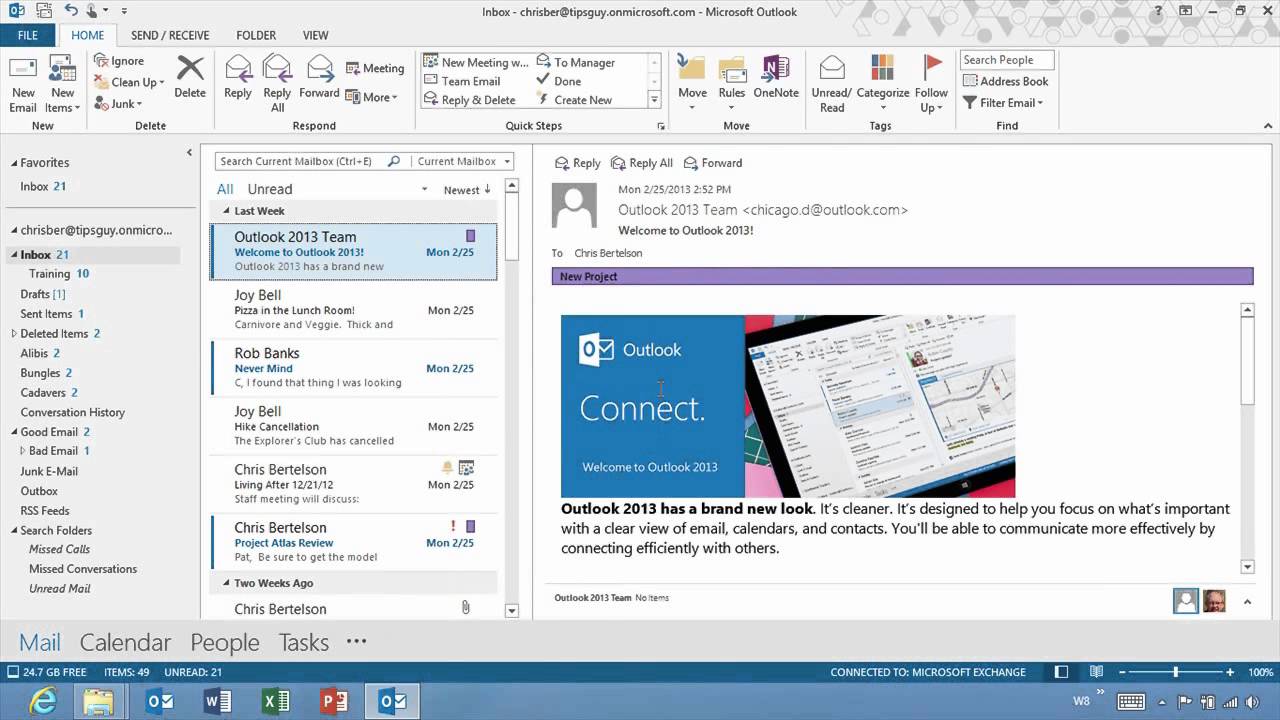This screenshot has width=1280, height=720.
Task: Forward the message using ribbon Forward
Action: [x=319, y=78]
